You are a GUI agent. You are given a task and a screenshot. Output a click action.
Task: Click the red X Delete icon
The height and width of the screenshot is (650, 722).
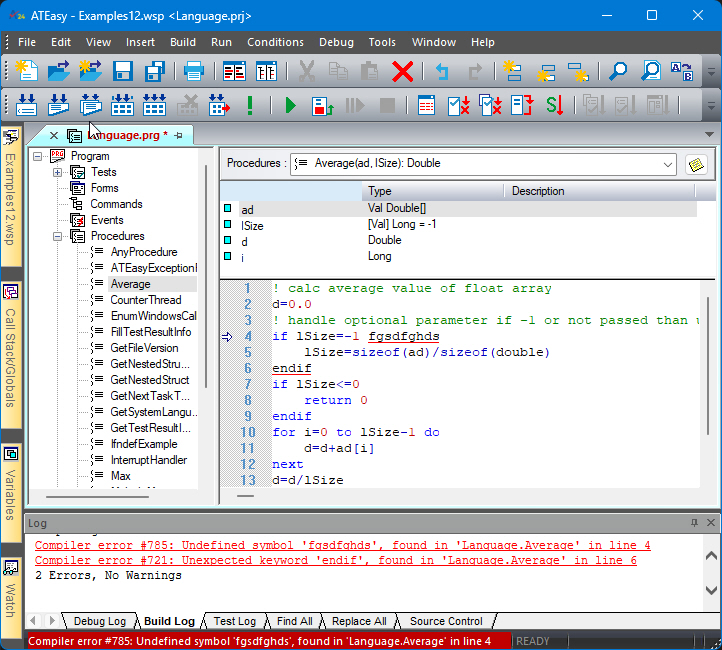point(403,71)
